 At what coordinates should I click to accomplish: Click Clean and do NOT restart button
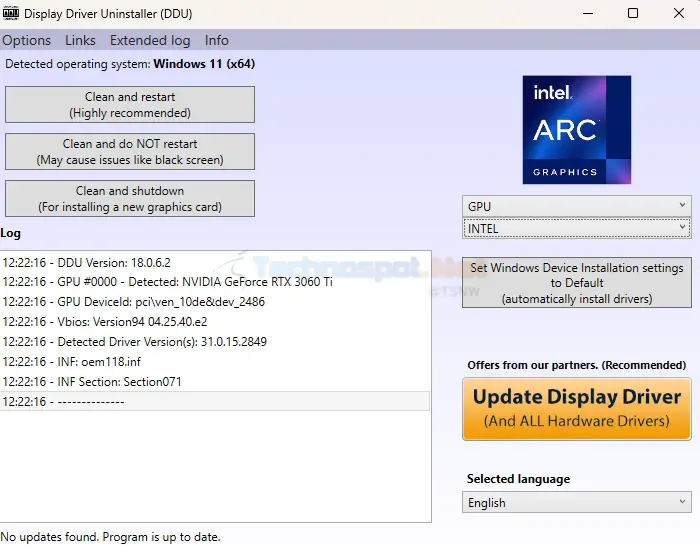click(x=130, y=151)
